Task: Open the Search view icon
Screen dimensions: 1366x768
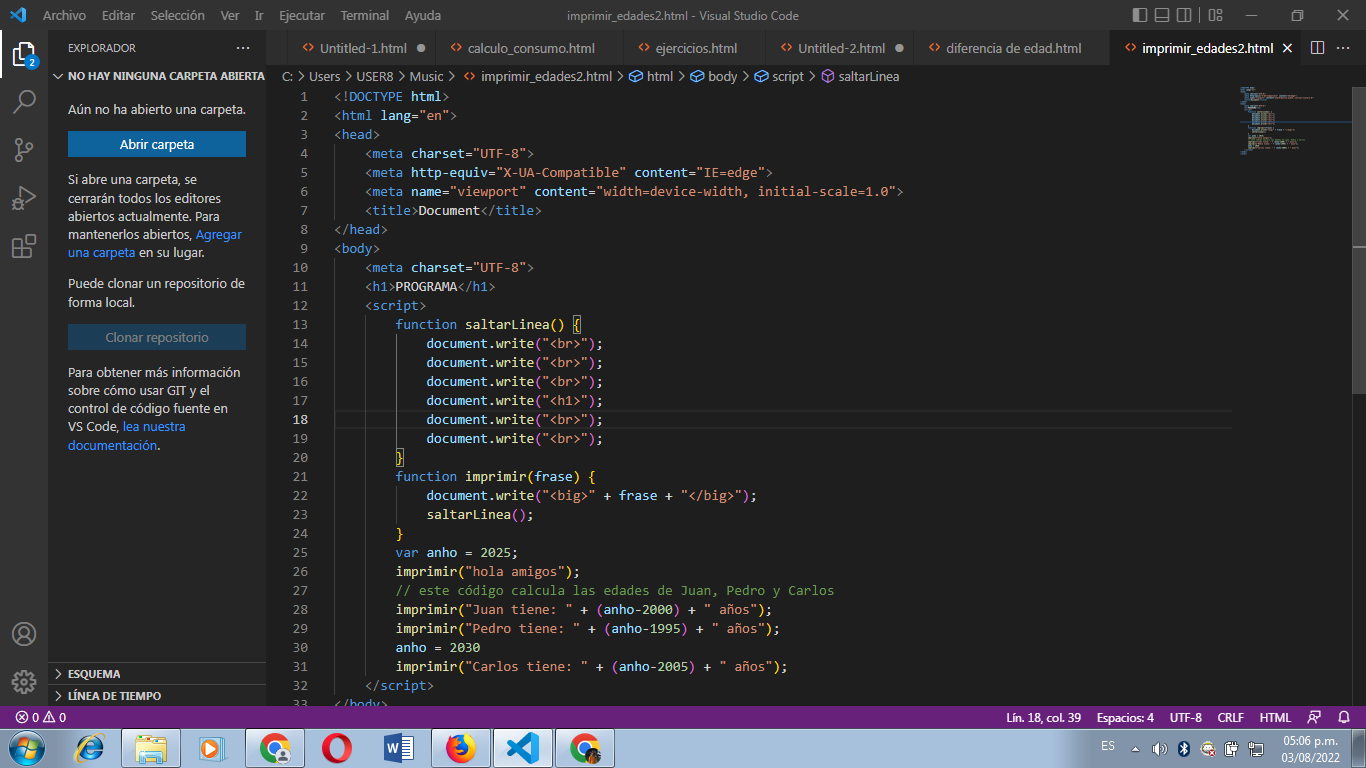Action: tap(24, 101)
